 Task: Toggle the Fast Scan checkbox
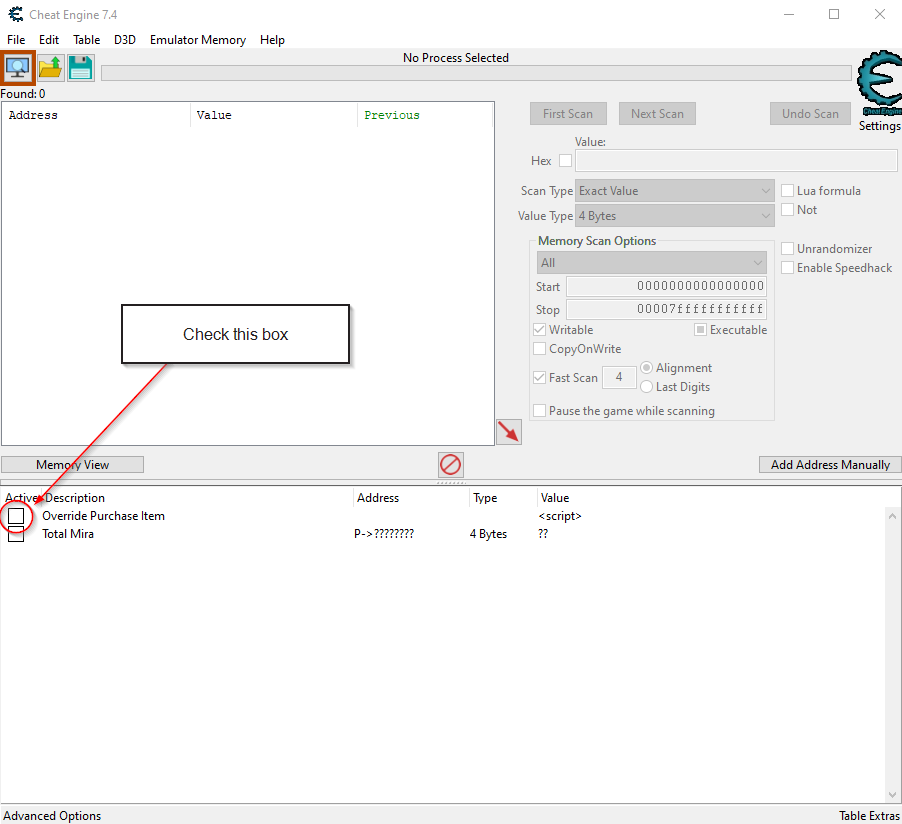[x=539, y=377]
